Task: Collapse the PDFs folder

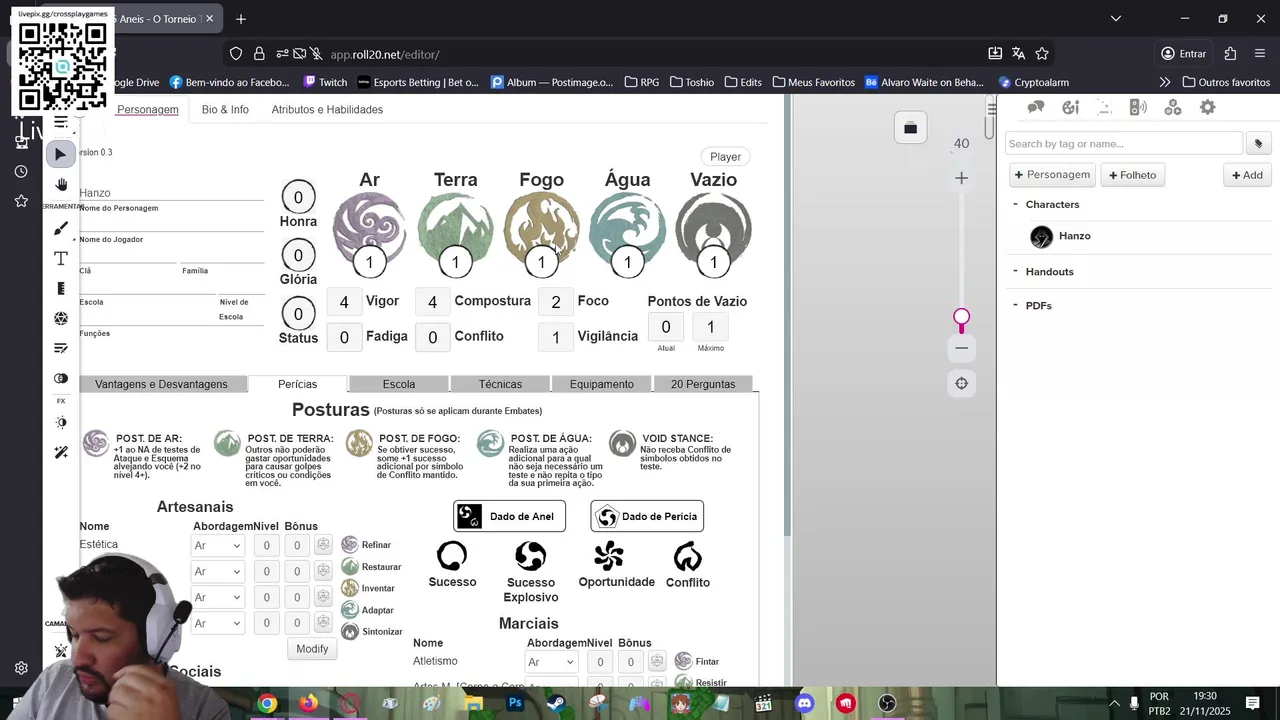Action: point(1015,305)
